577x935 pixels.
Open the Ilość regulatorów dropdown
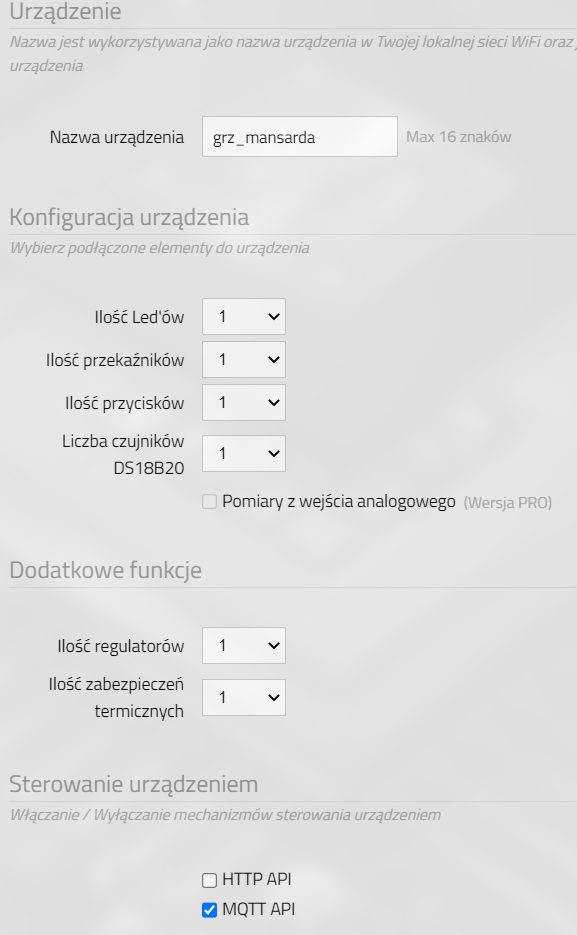tap(244, 645)
